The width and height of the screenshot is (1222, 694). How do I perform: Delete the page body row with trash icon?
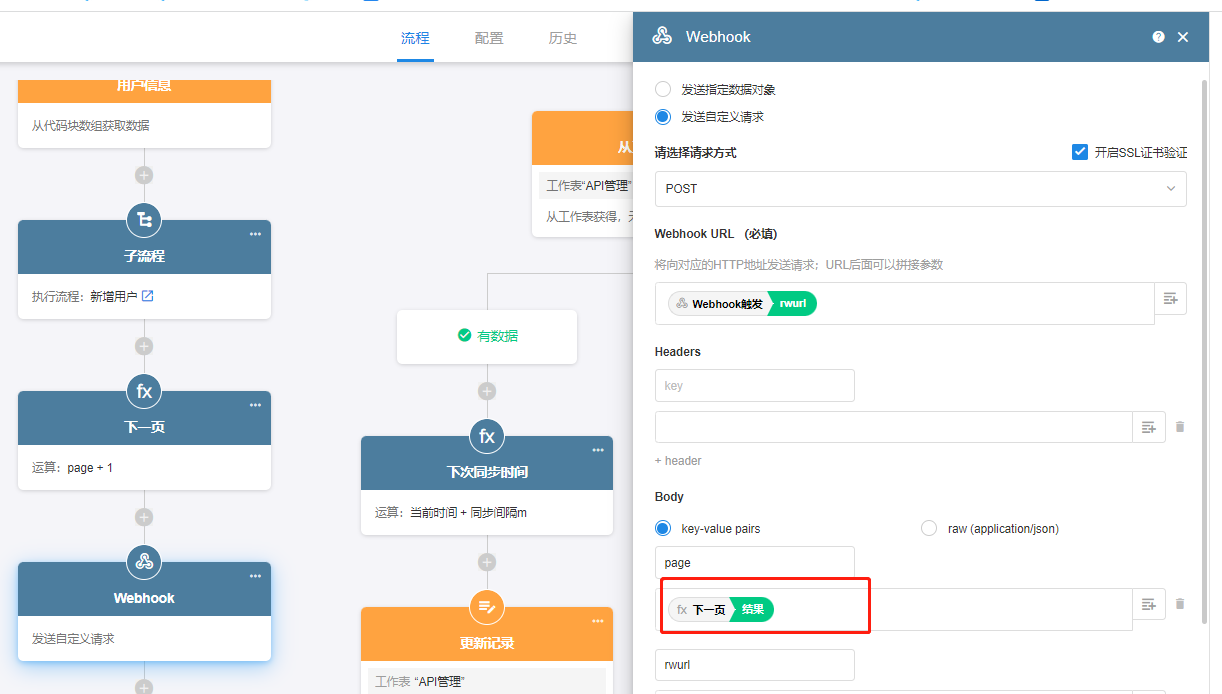[x=1179, y=604]
